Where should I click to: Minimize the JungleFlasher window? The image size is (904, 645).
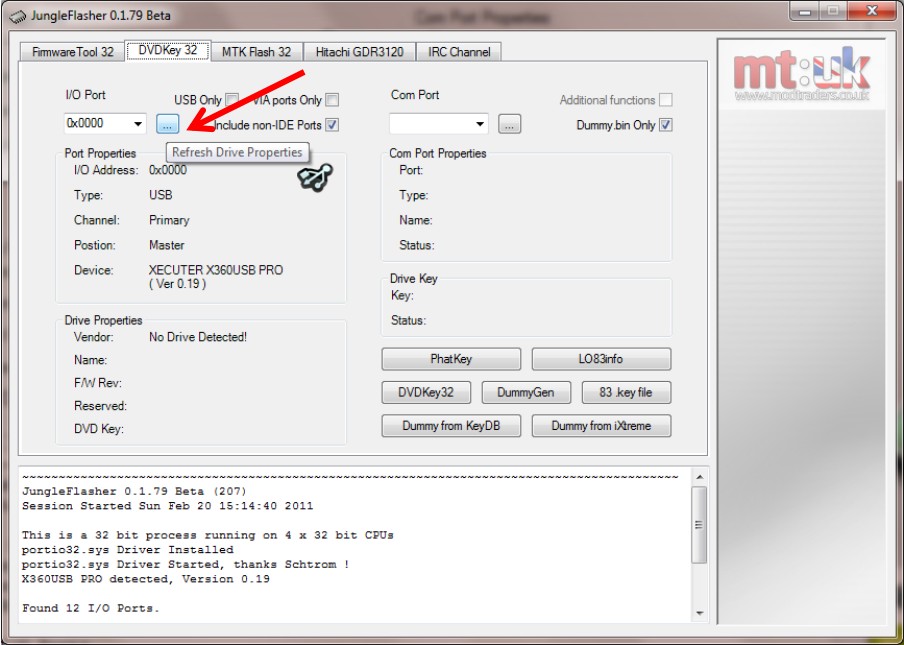tap(804, 12)
